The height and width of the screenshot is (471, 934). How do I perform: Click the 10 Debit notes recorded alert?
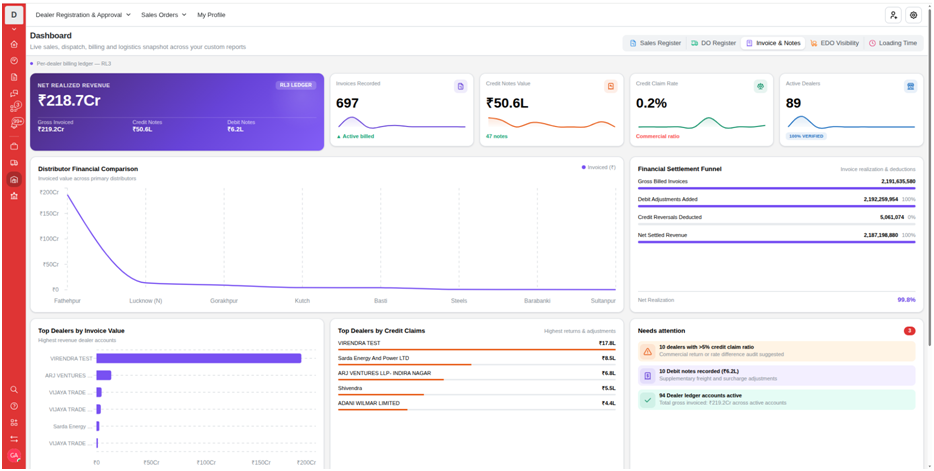776,375
